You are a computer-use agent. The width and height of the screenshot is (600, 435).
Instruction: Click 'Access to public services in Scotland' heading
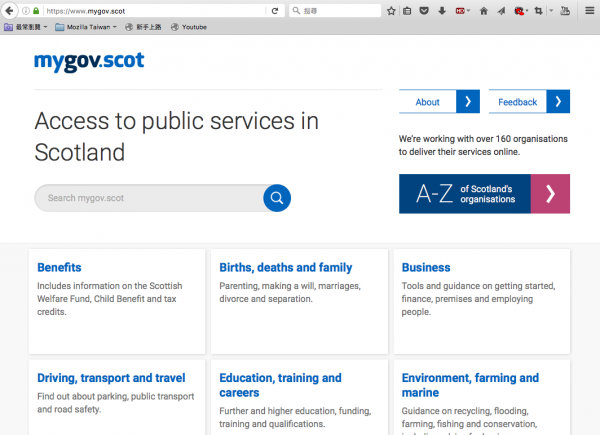tap(176, 137)
